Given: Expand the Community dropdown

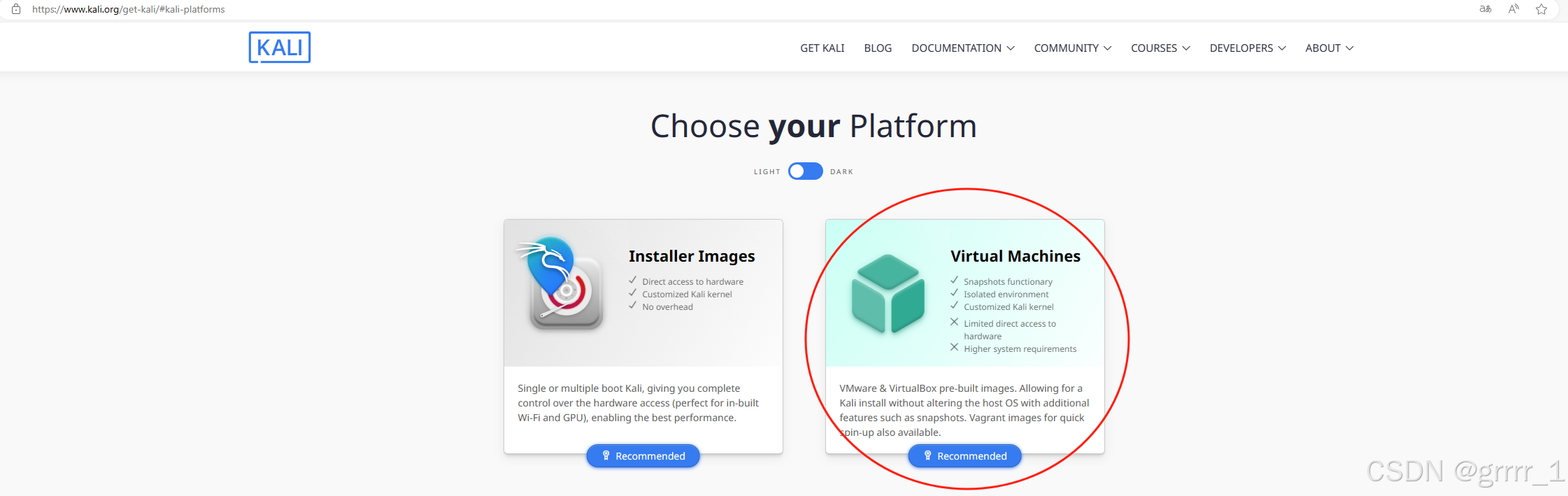Looking at the screenshot, I should click(1072, 48).
